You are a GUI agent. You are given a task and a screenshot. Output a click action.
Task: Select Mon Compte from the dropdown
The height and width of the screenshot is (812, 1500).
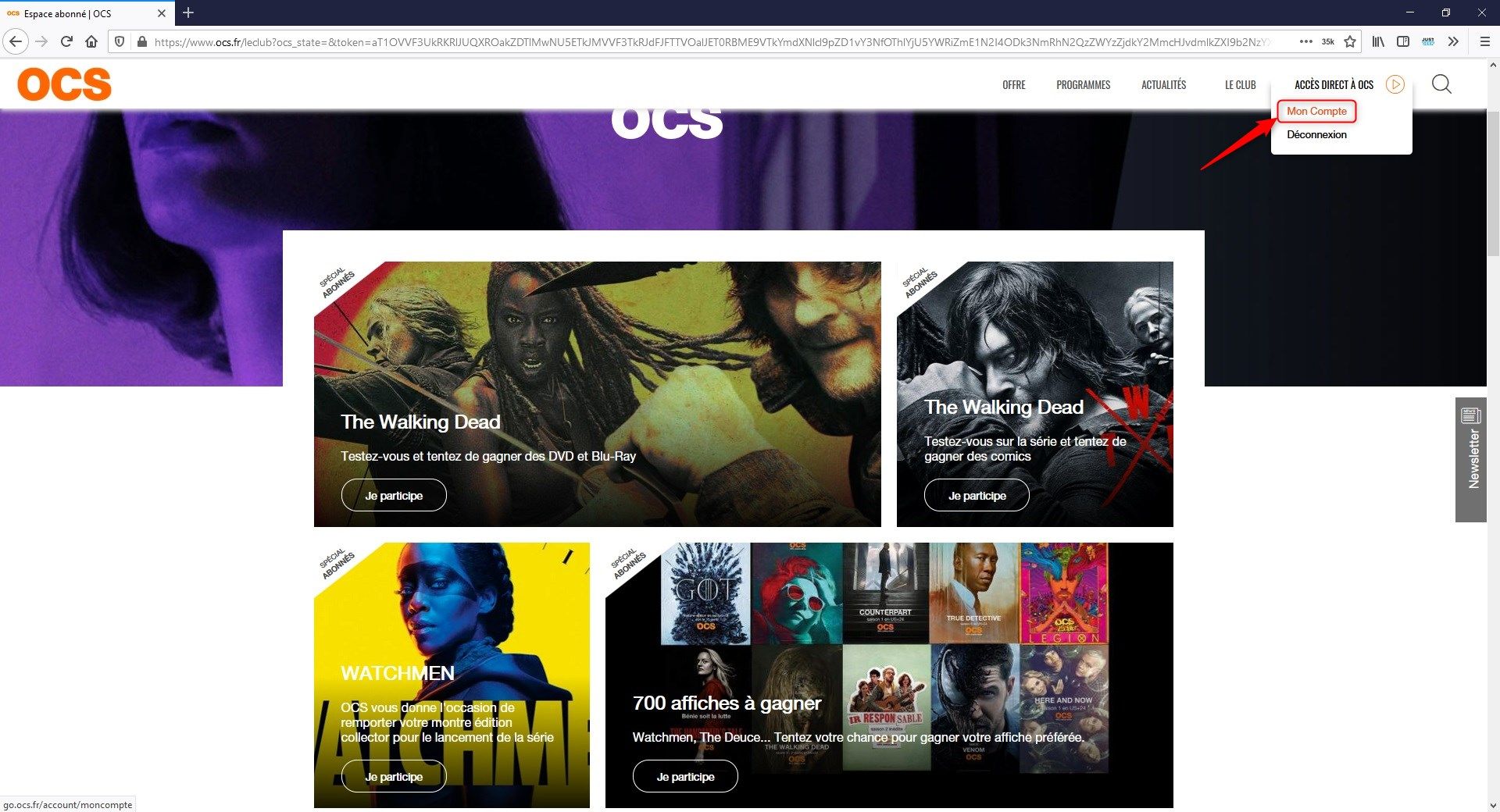pos(1316,111)
